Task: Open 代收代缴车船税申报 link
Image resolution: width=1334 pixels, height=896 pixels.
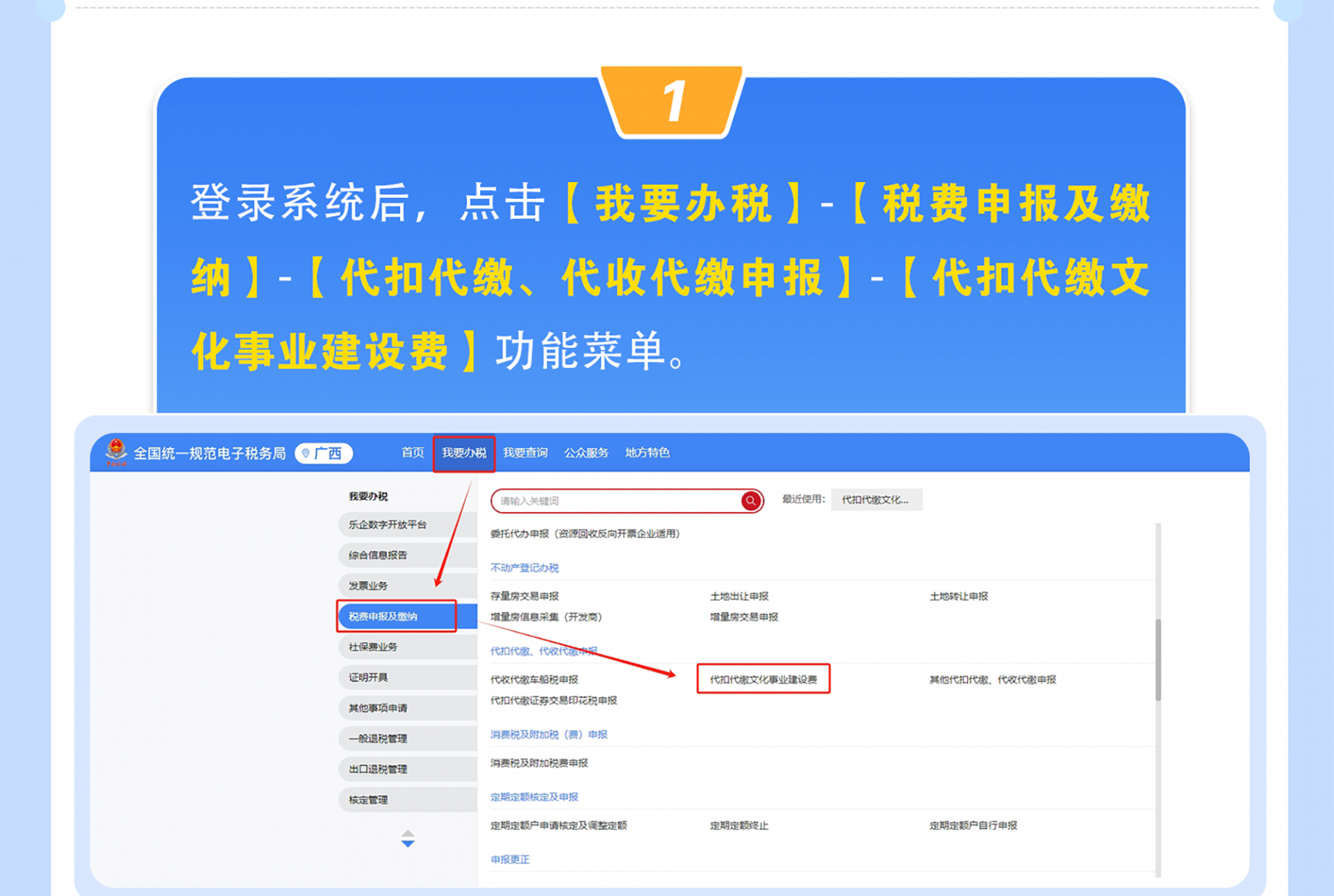Action: (x=534, y=679)
